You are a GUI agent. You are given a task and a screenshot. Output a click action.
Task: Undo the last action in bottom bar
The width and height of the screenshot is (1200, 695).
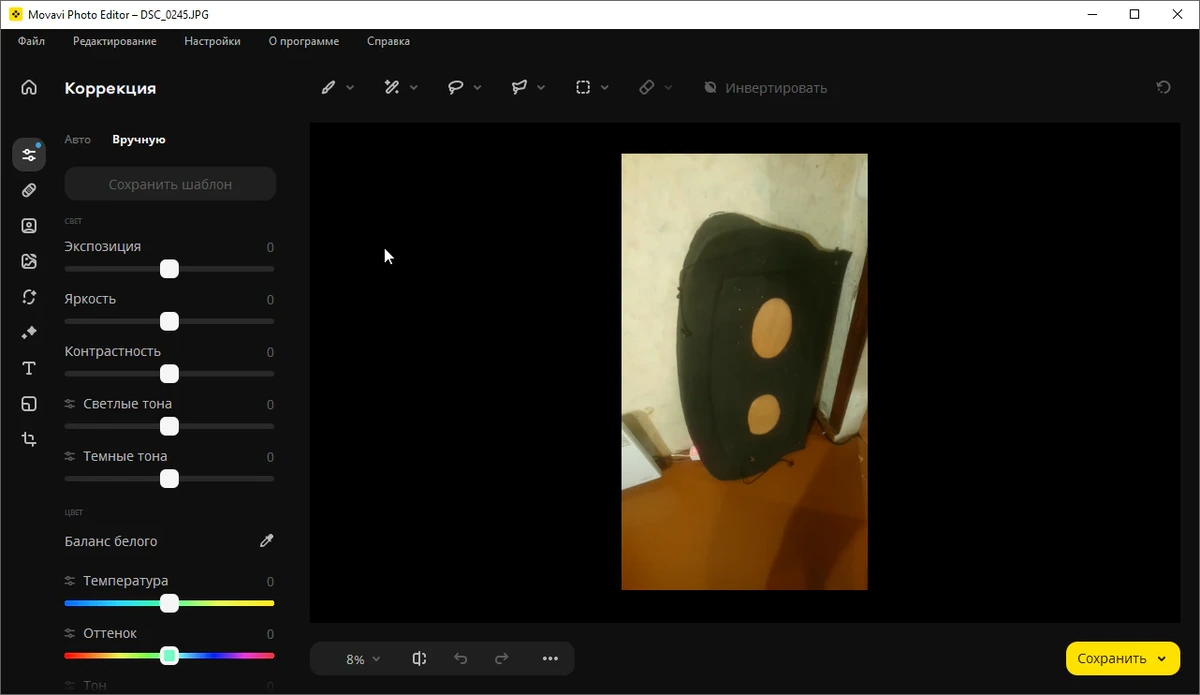tap(461, 659)
